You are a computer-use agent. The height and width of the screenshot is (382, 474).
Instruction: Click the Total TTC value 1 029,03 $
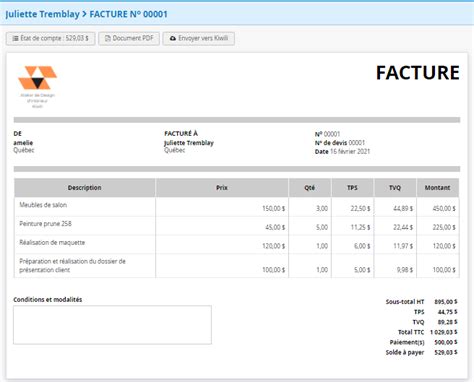pyautogui.click(x=444, y=332)
